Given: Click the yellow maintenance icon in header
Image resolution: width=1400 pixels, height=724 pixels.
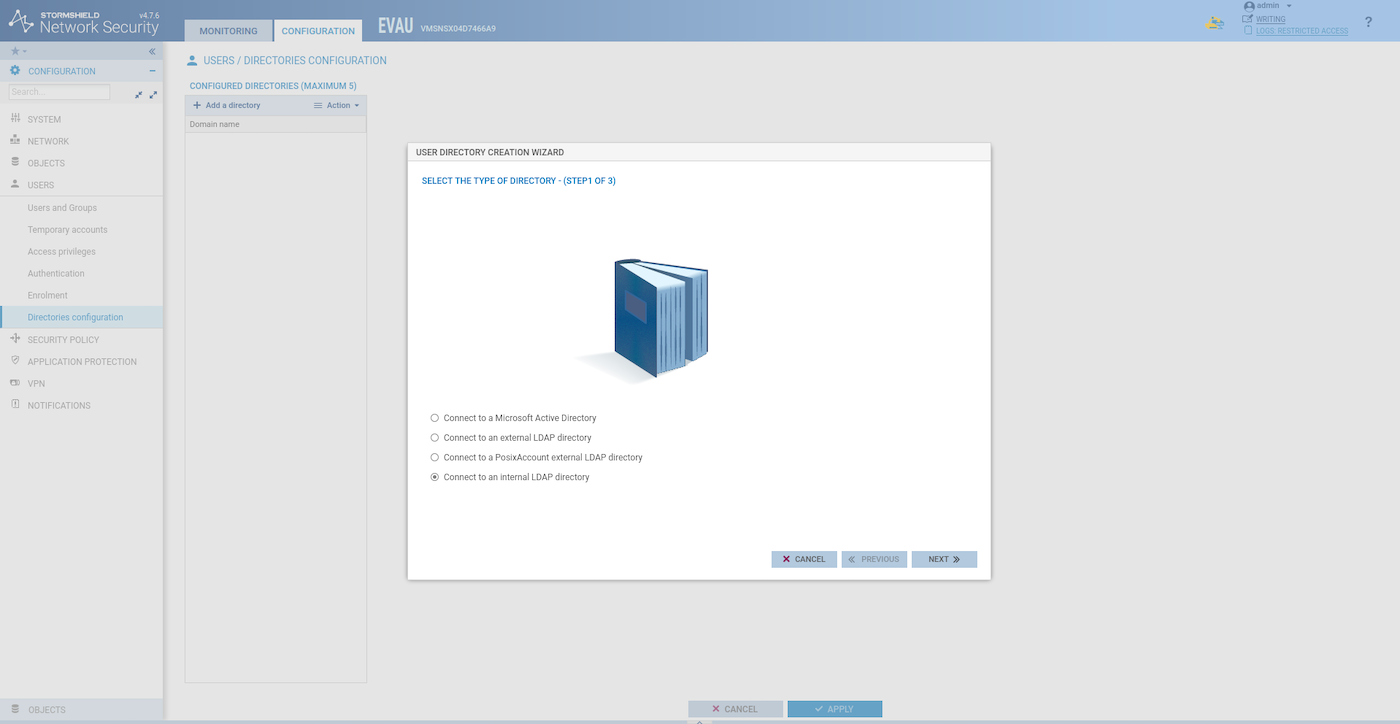Looking at the screenshot, I should [1215, 23].
